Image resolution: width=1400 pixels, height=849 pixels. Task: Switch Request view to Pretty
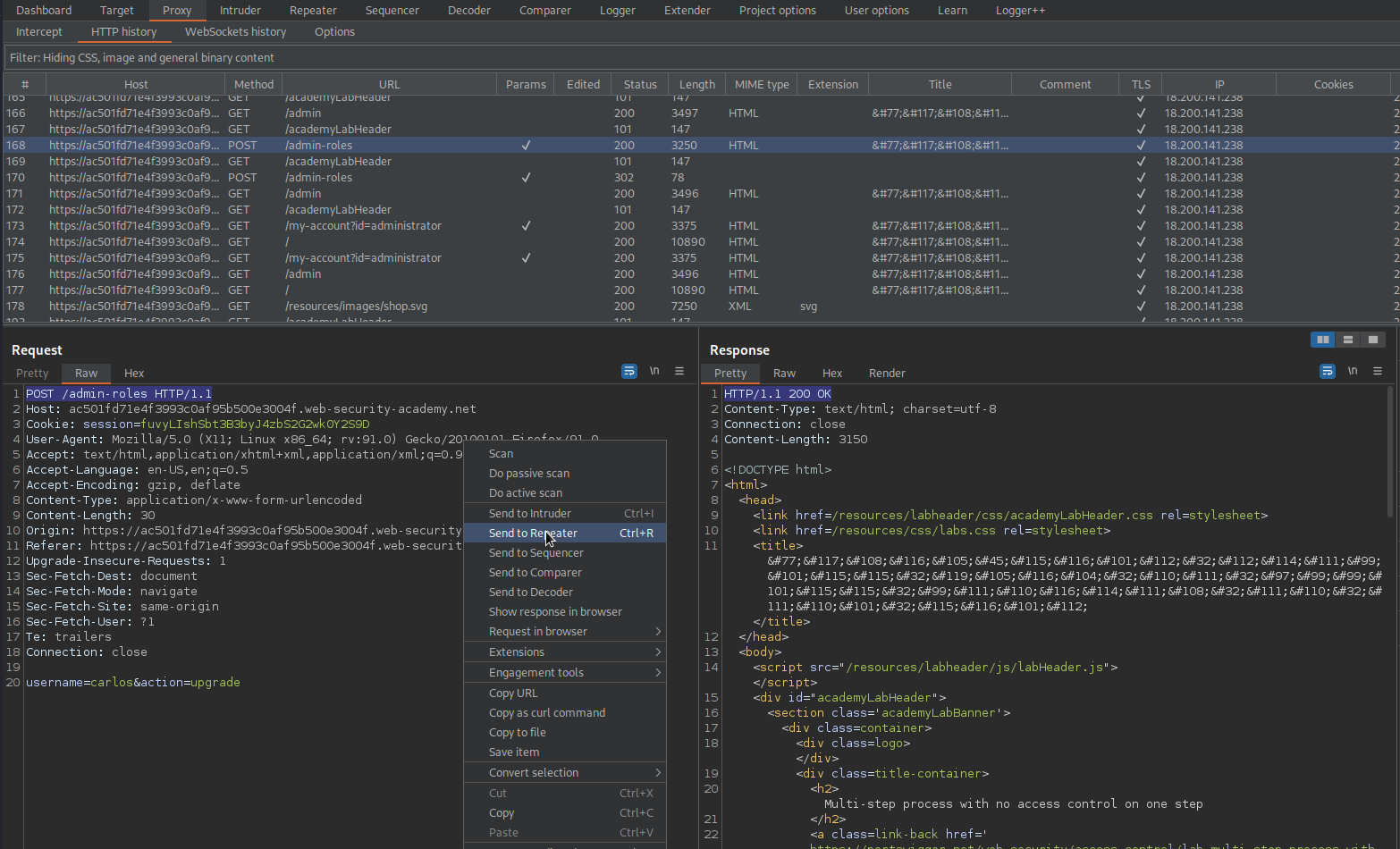(x=32, y=374)
